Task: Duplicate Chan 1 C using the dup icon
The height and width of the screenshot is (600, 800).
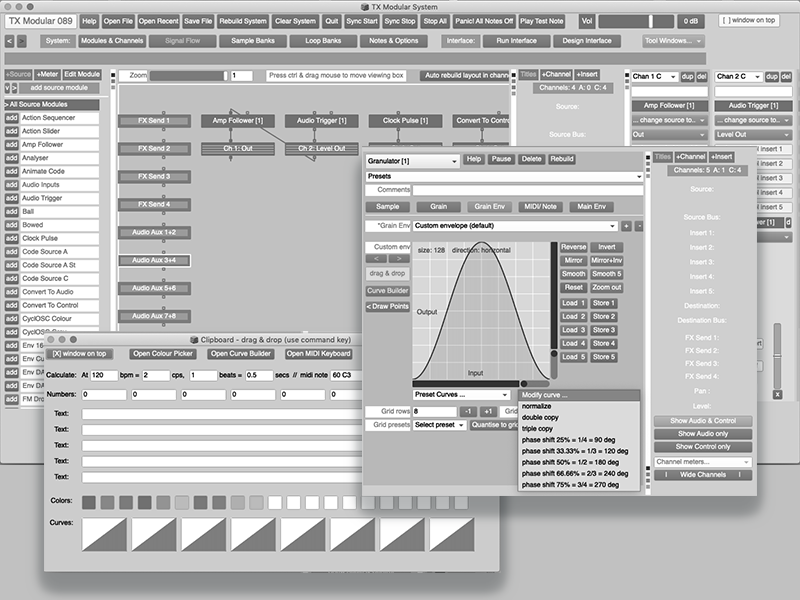Action: (688, 76)
